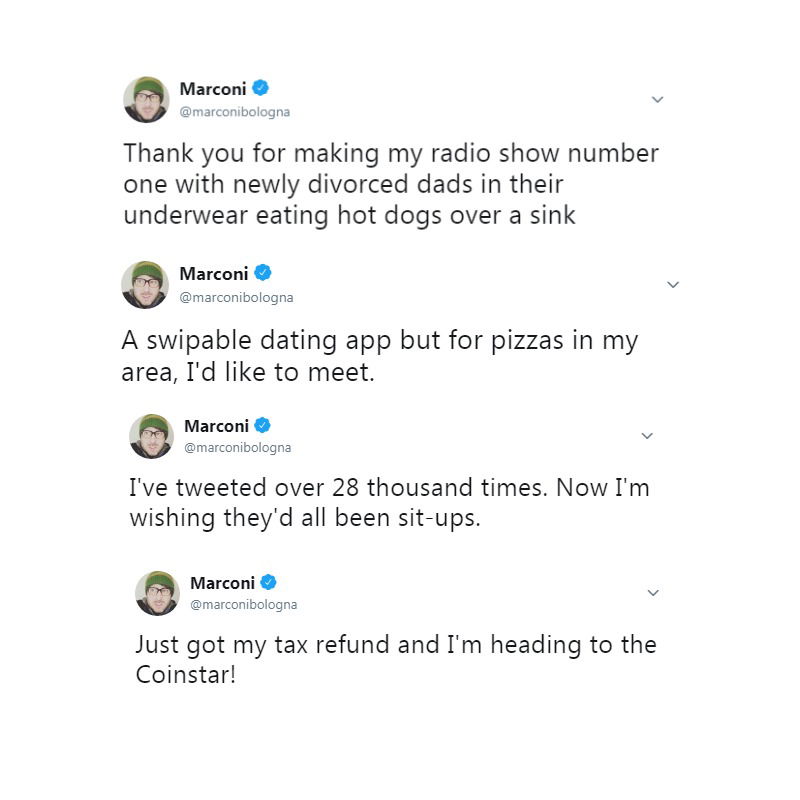Open the profile photo beside pizza dating tweet
This screenshot has width=800, height=800.
[x=145, y=285]
